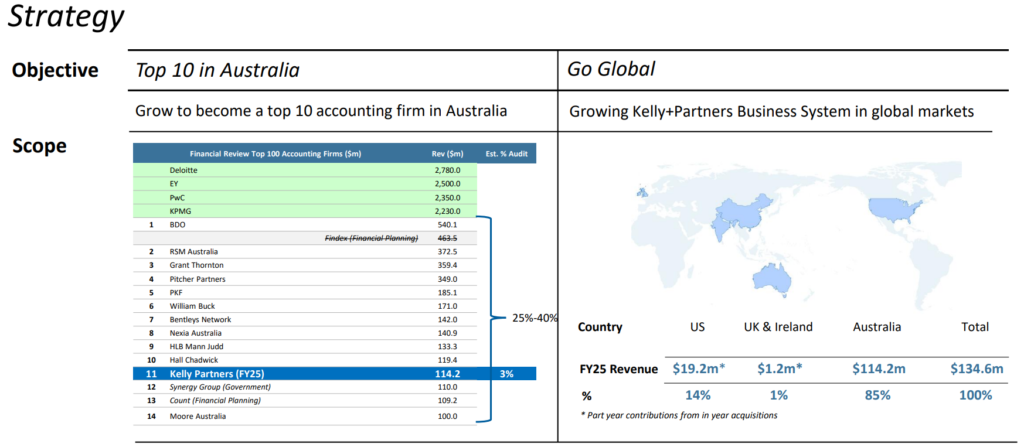The height and width of the screenshot is (447, 1024).
Task: Click the 'EY' firm name
Action: 173,184
